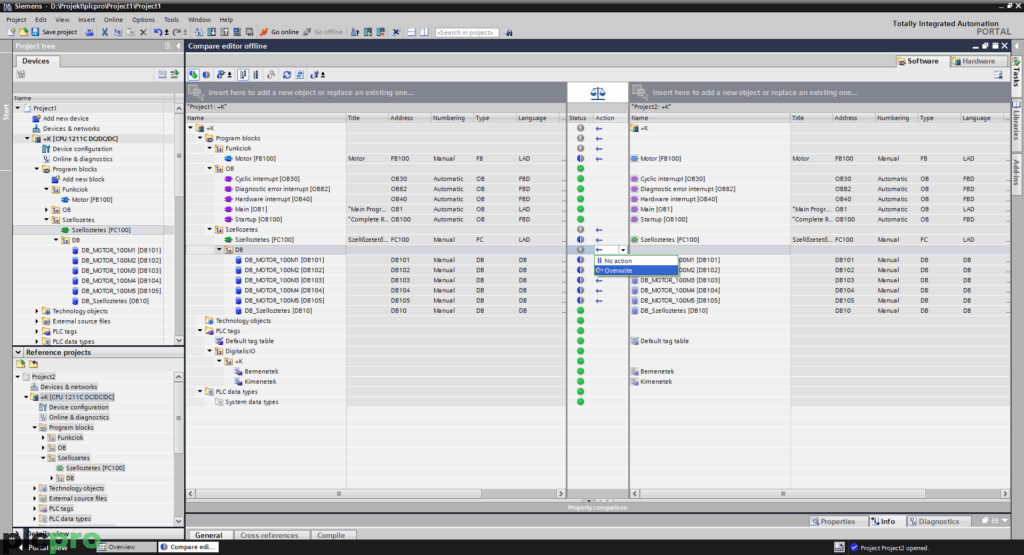
Task: Click the Open project folder icon
Action: [23, 32]
